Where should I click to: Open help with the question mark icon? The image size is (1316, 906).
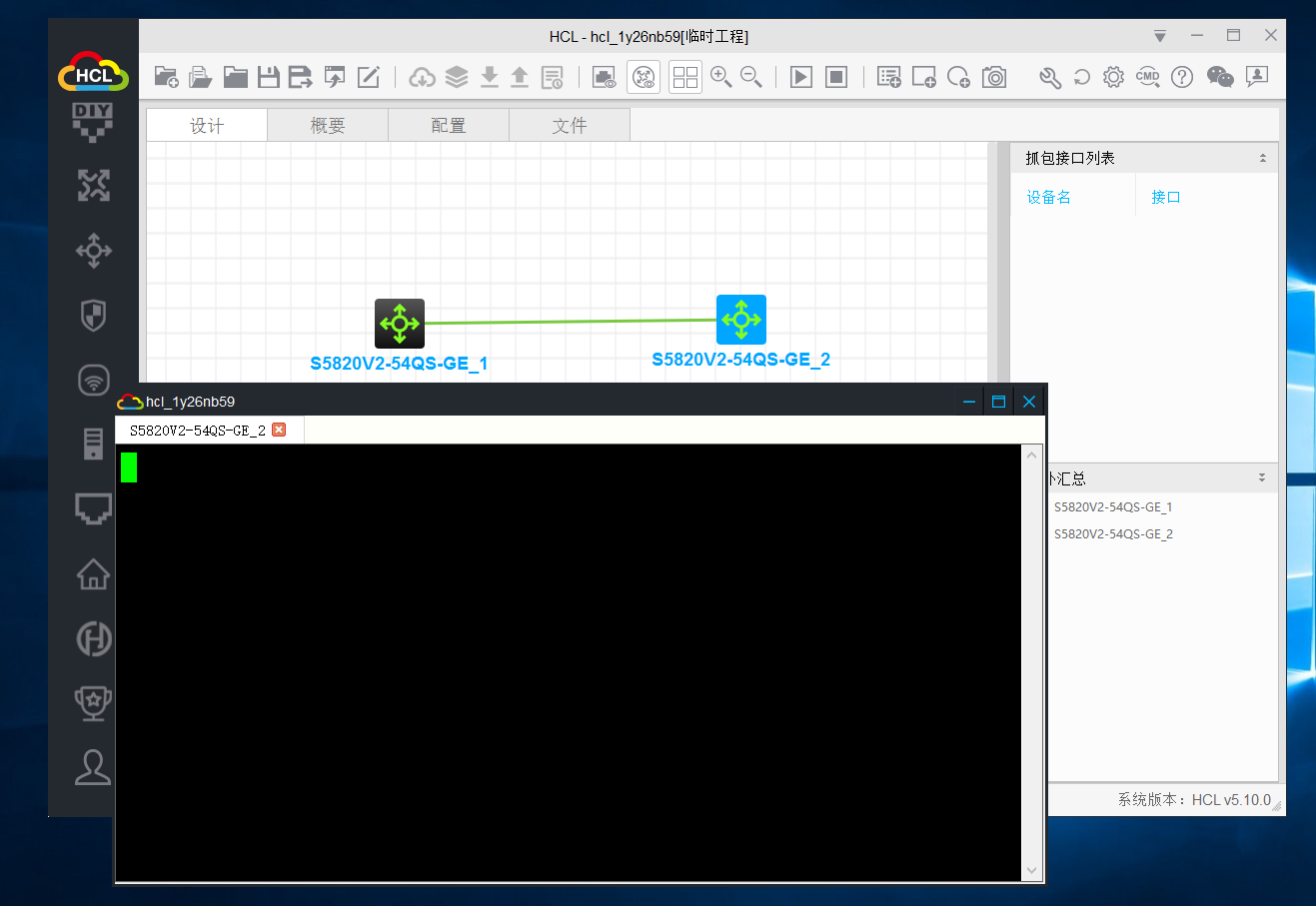(x=1182, y=77)
